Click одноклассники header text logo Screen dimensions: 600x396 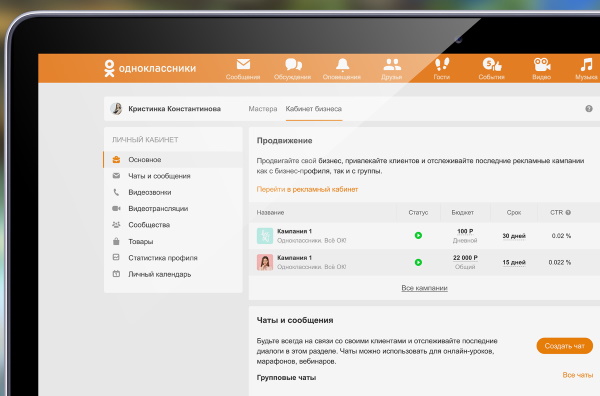[x=157, y=68]
